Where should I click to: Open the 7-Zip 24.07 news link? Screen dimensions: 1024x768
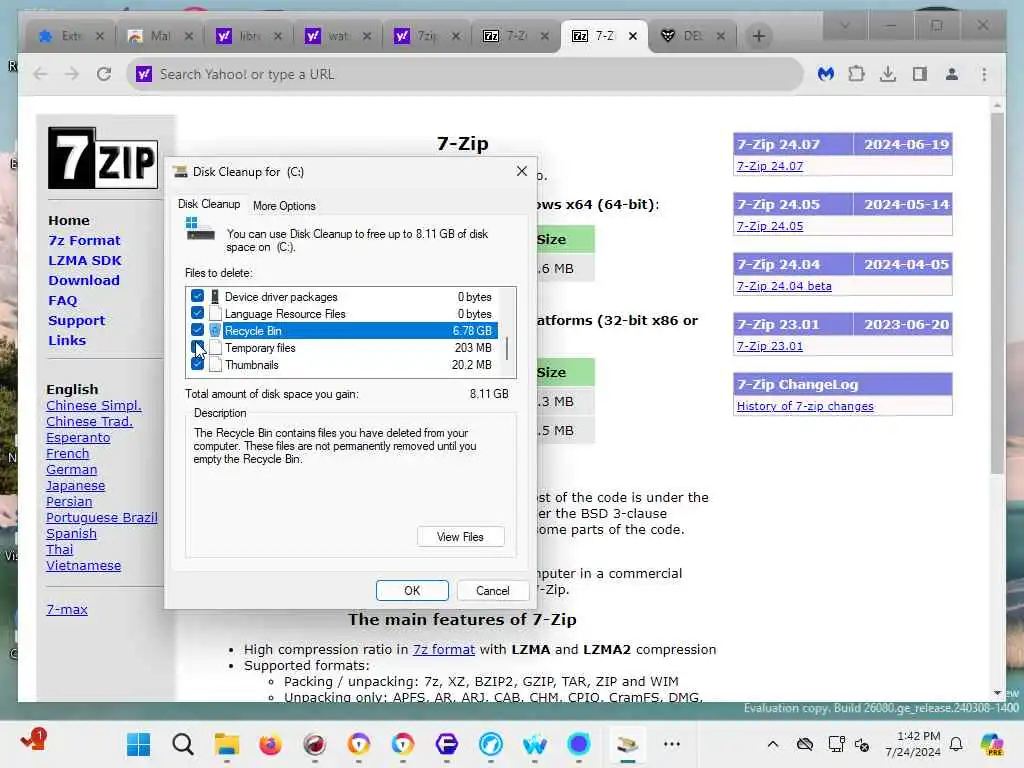point(769,166)
